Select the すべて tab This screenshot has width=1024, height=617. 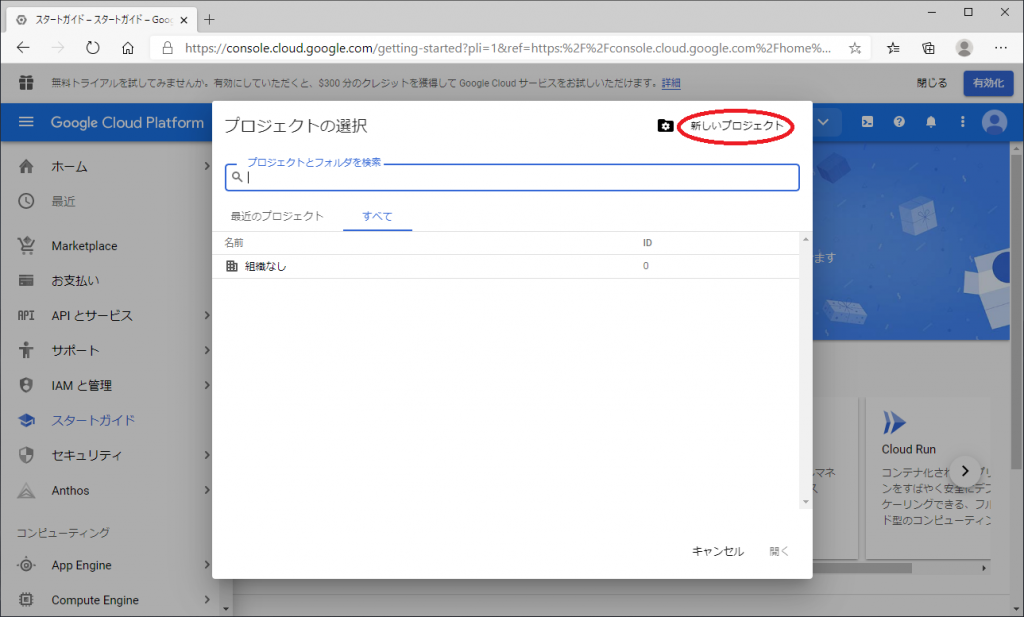(377, 216)
